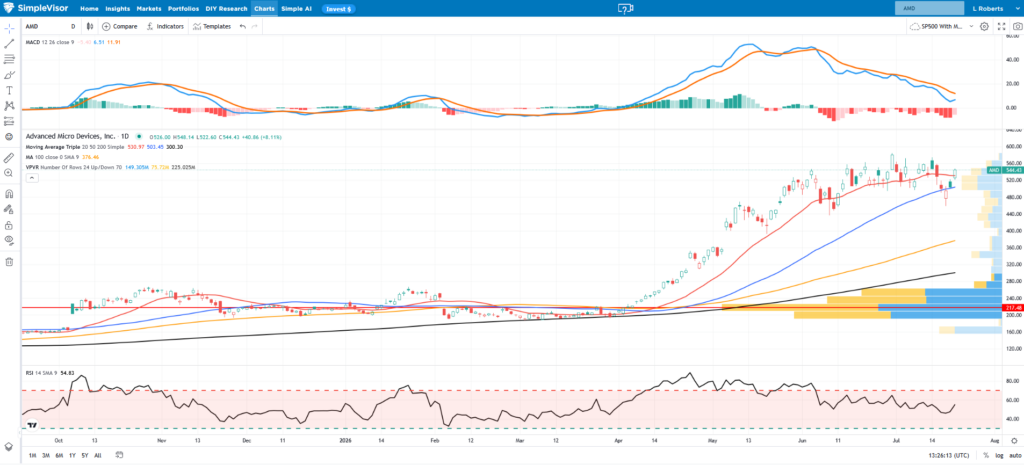Screen dimensions: 1024x465
Task: Change the D interval selector
Action: [73, 27]
